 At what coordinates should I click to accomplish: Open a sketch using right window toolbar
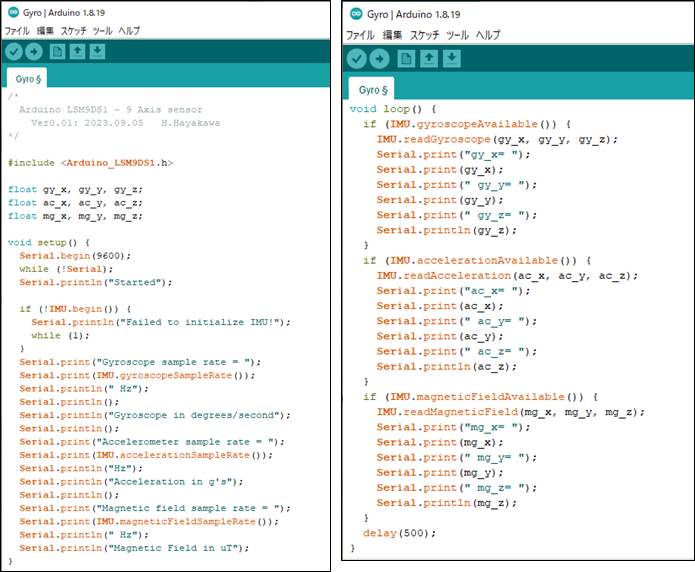click(x=429, y=59)
